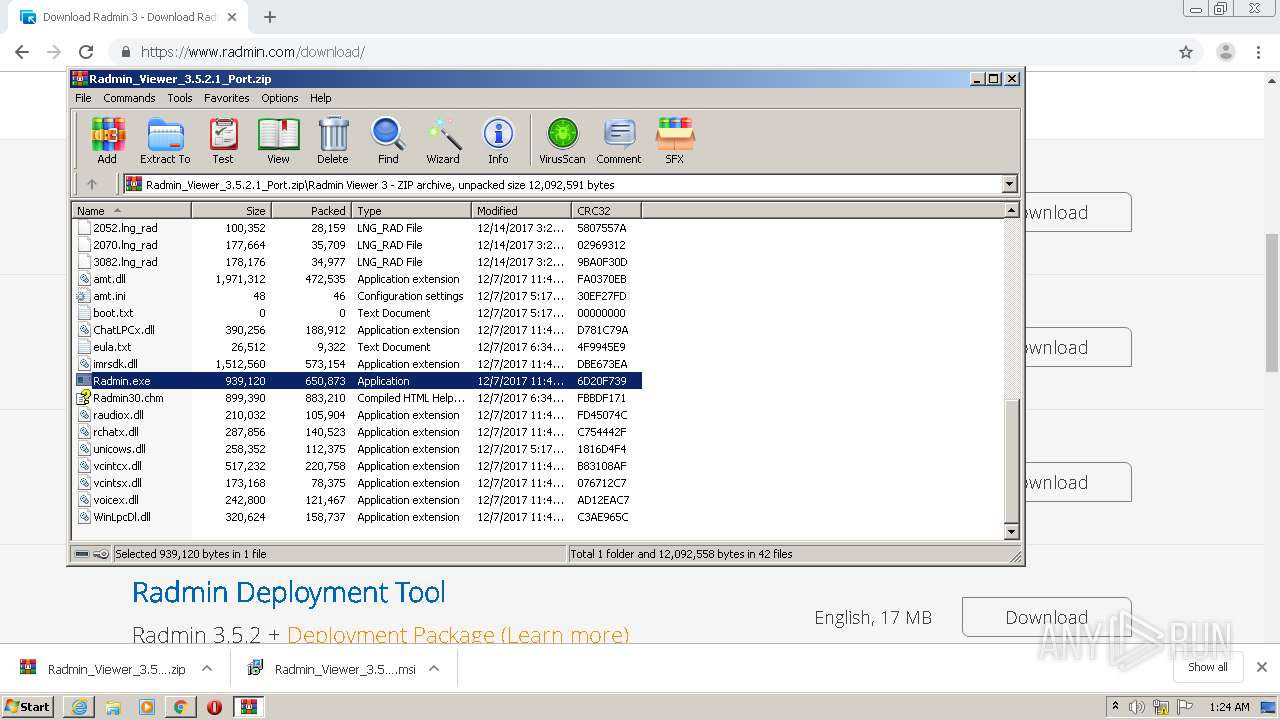Viewport: 1280px width, 720px height.
Task: Open the Favorites menu
Action: [227, 98]
